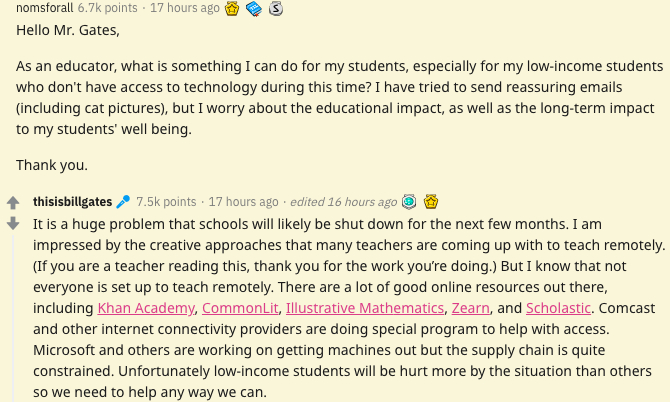670x402 pixels.
Task: Click the blue book award icon
Action: [x=253, y=9]
